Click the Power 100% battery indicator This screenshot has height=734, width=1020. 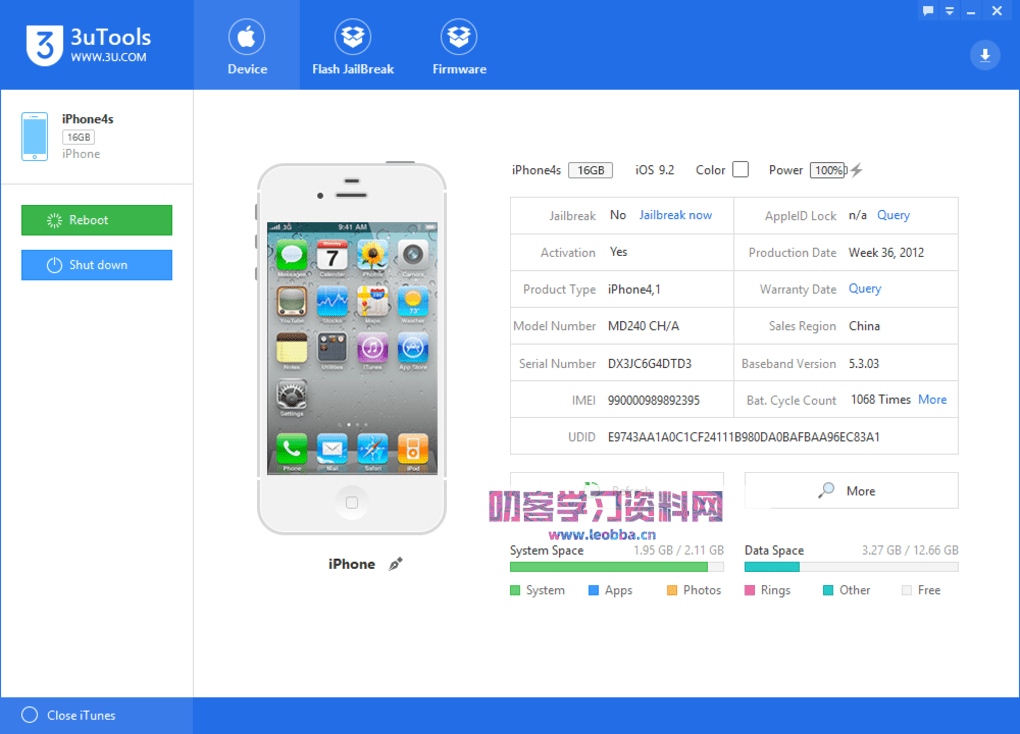[x=828, y=170]
